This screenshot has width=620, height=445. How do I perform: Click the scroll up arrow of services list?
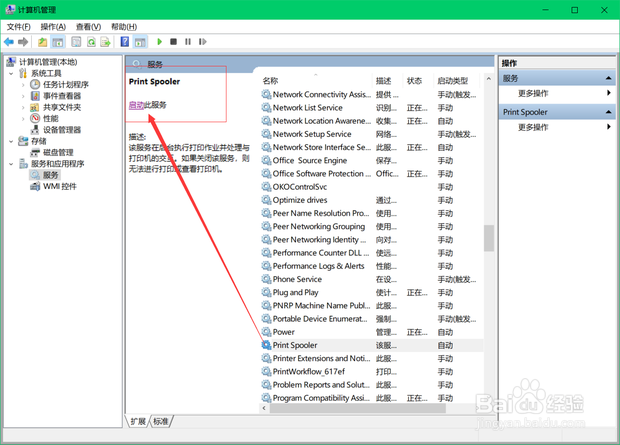coord(489,79)
